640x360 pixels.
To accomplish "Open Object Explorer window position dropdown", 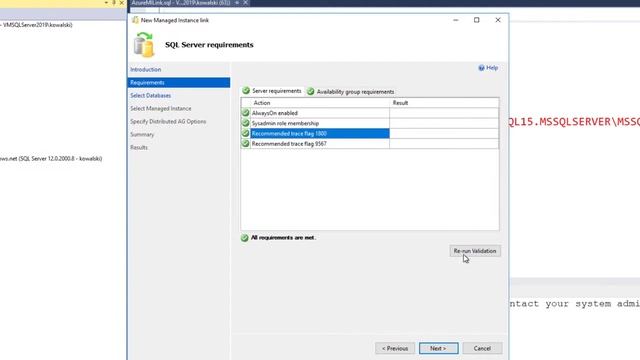I will (106, 3).
